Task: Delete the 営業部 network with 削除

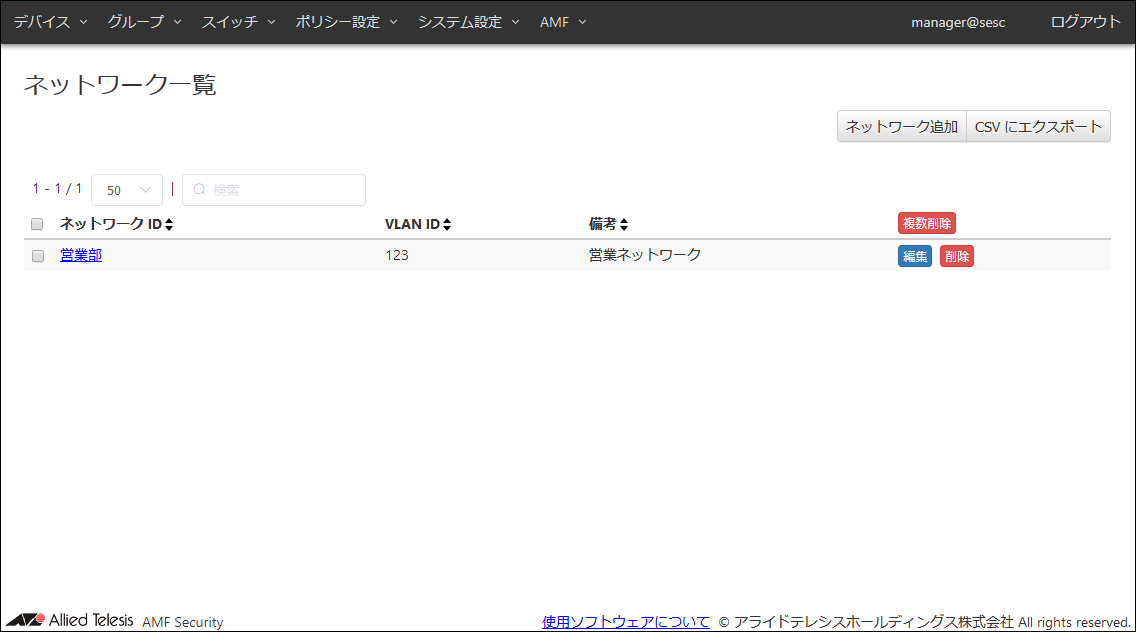Action: (956, 256)
